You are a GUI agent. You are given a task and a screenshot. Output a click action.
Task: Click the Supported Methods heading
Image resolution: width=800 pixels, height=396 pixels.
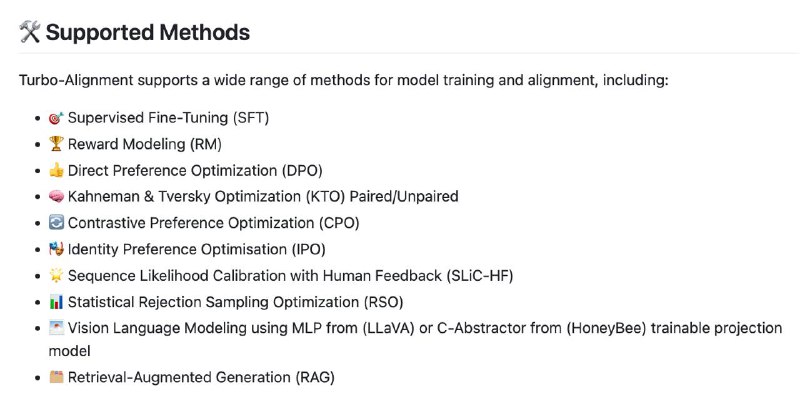(x=147, y=32)
